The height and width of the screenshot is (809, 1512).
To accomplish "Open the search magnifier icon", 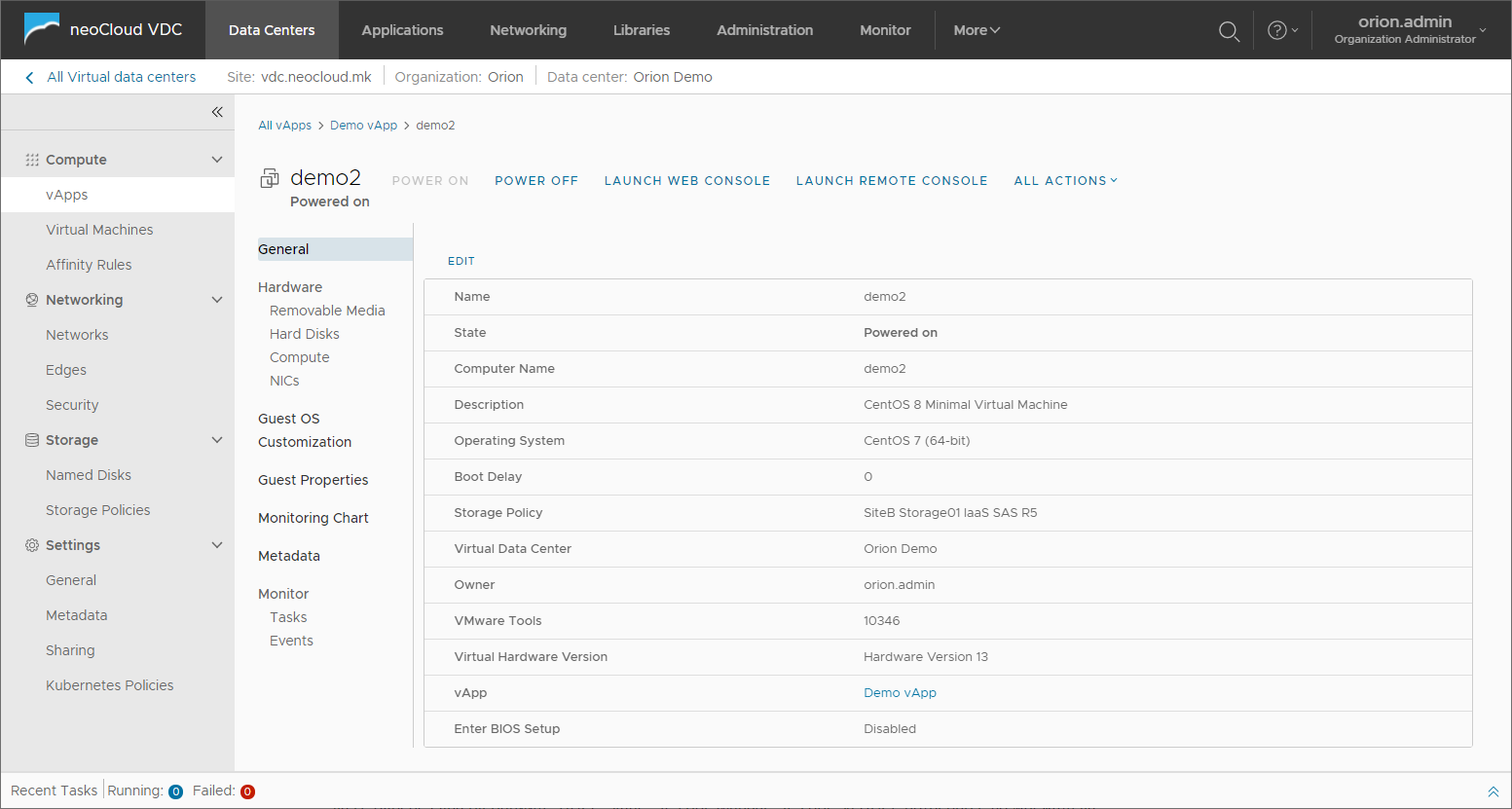I will (1229, 31).
